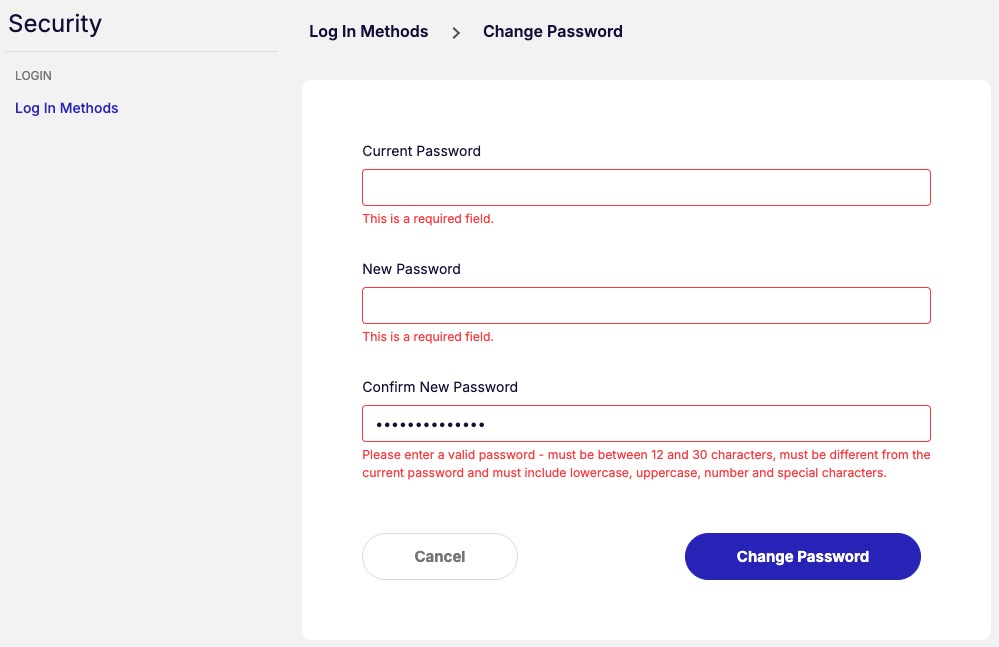Focus the Current Password input field
Viewport: 999px width, 647px height.
(646, 188)
